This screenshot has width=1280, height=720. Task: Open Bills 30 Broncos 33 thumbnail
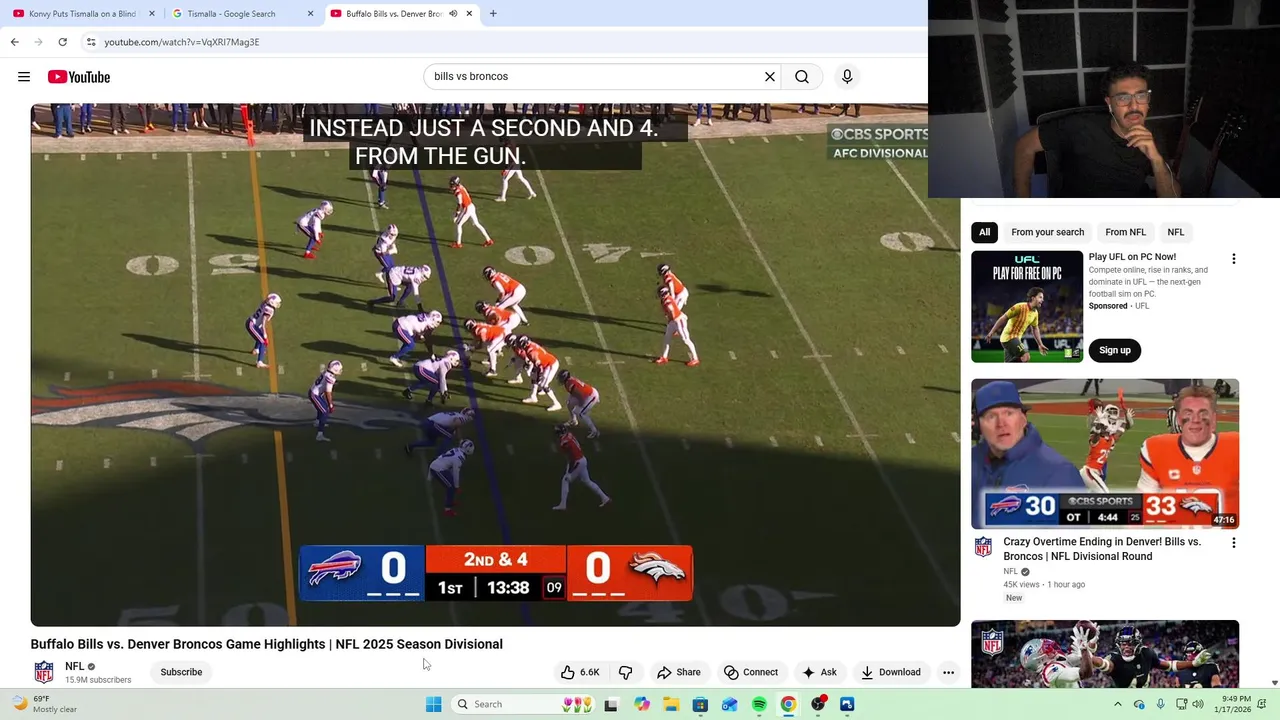[1105, 453]
